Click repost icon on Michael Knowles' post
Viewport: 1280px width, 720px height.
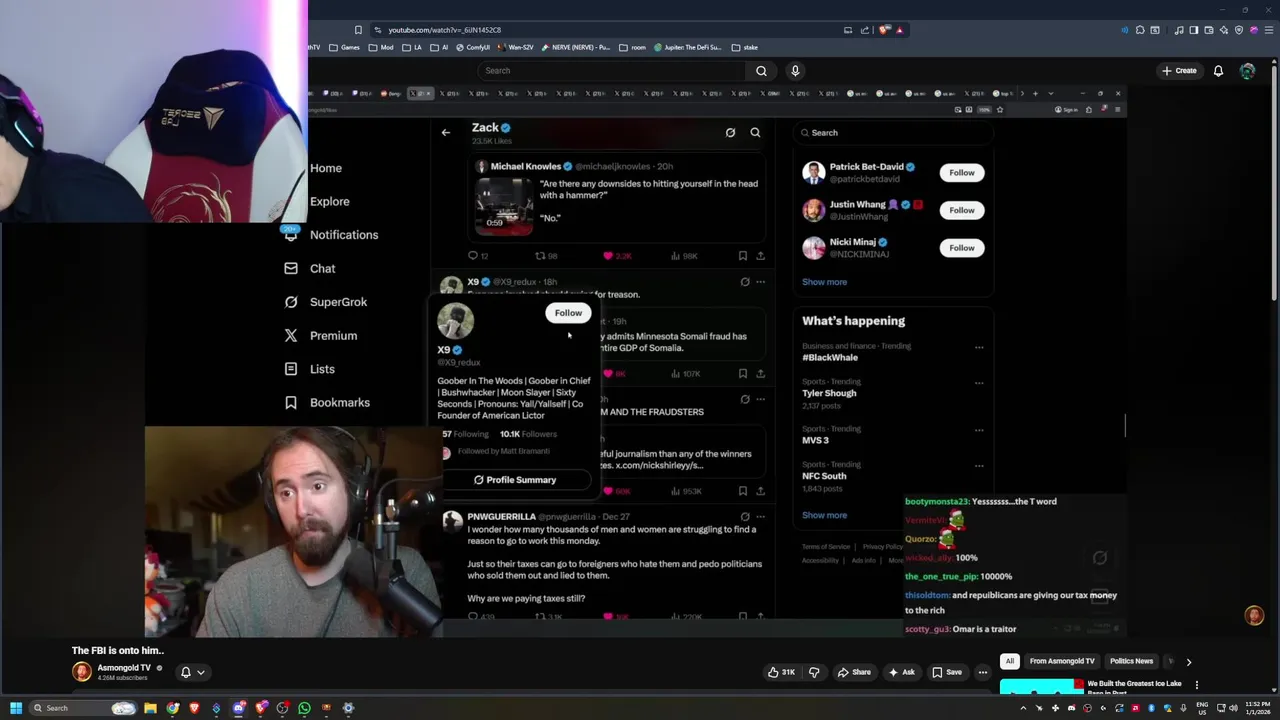(x=540, y=256)
